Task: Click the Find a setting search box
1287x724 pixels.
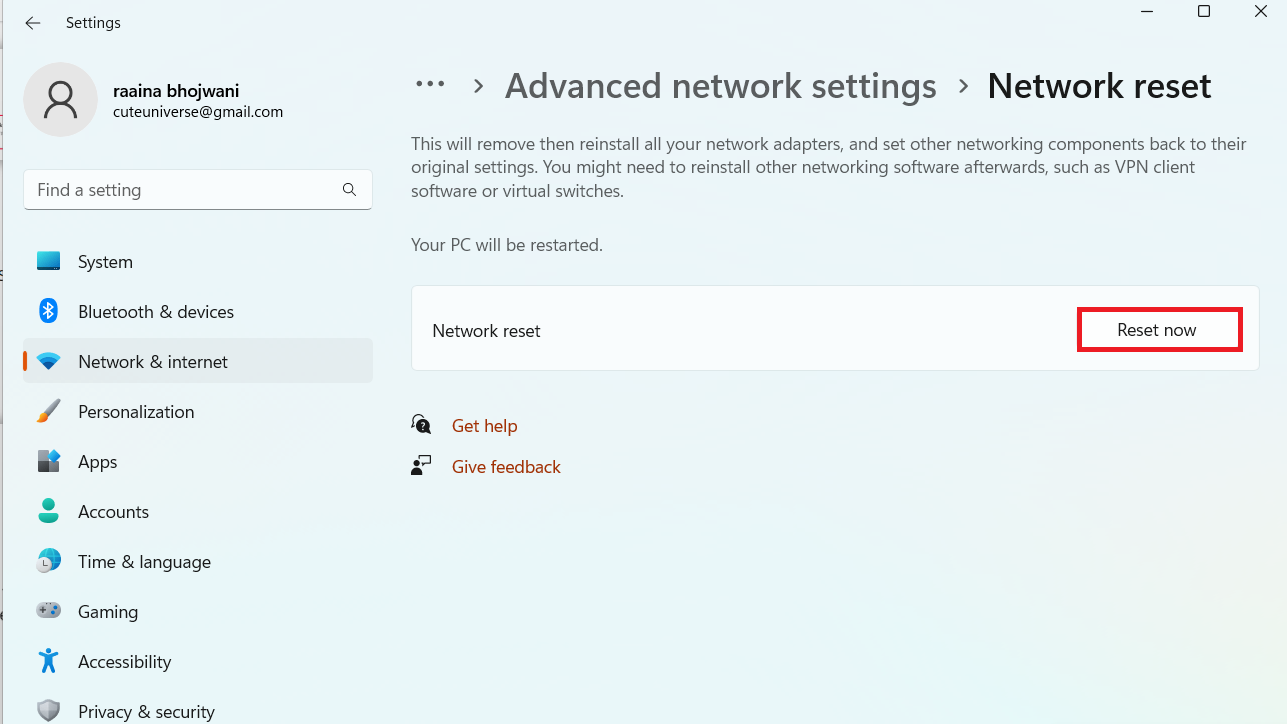Action: click(x=185, y=190)
